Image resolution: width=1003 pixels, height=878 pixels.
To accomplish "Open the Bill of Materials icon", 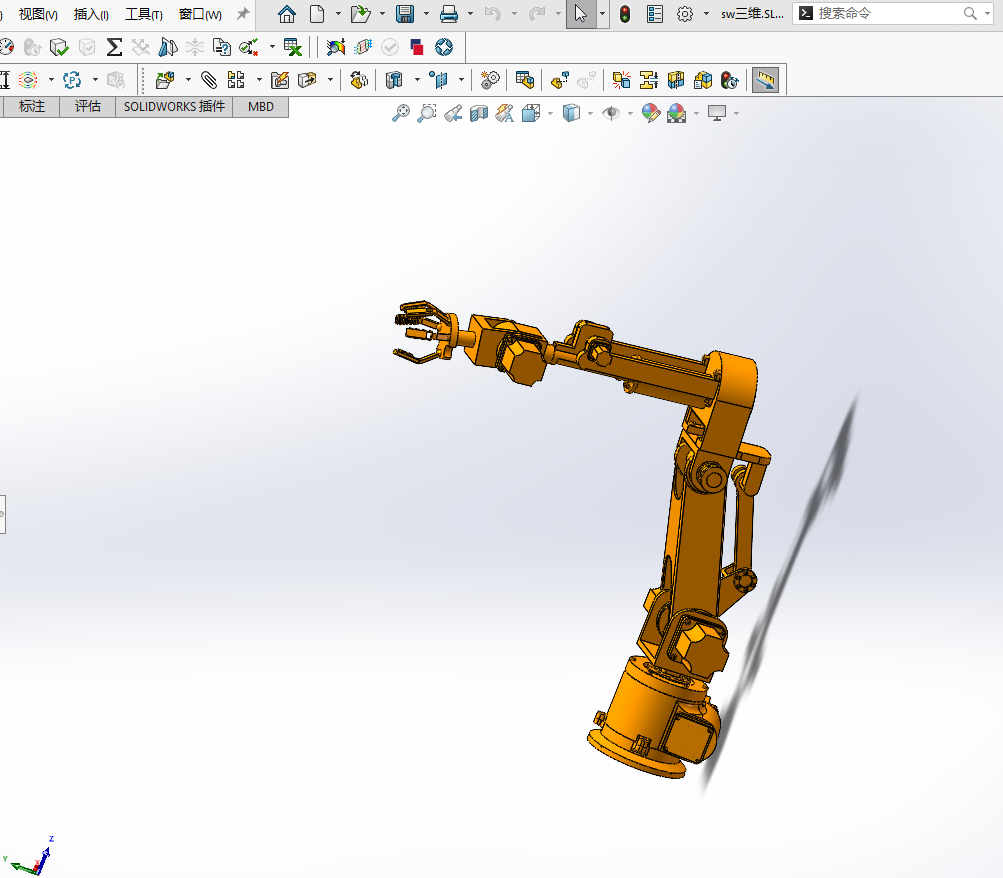I will [x=525, y=80].
